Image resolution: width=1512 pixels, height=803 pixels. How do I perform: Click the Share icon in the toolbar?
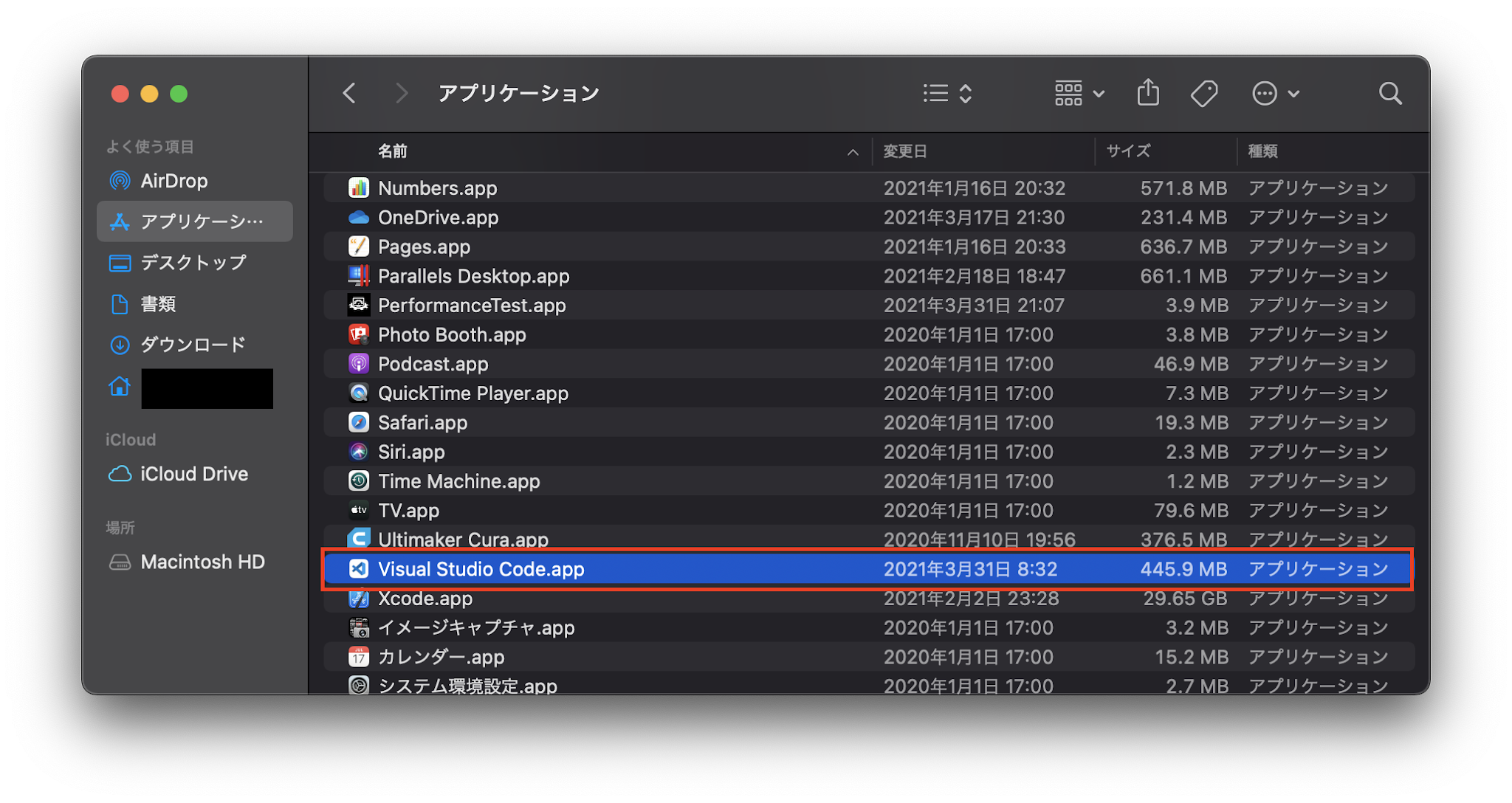1147,93
